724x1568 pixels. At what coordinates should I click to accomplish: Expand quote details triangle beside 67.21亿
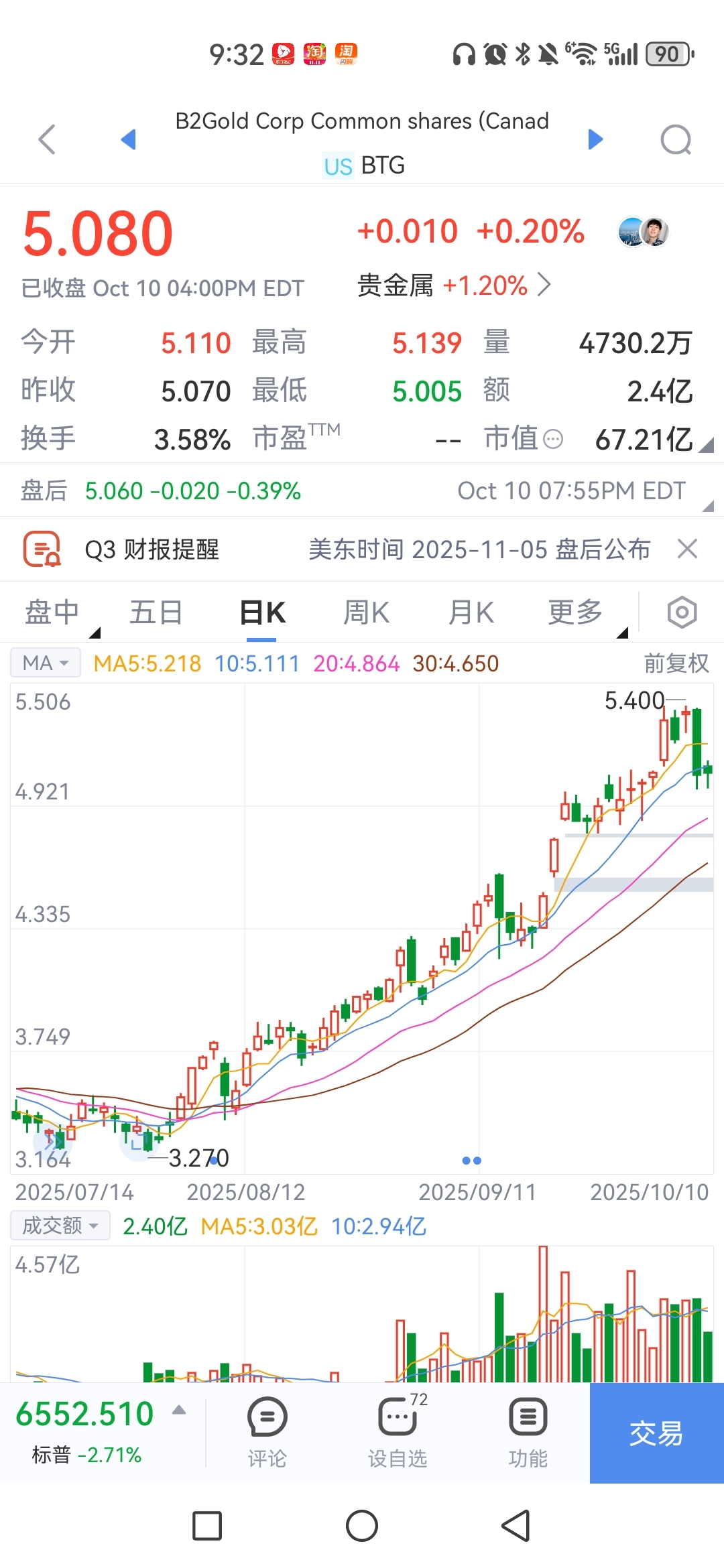point(706,446)
